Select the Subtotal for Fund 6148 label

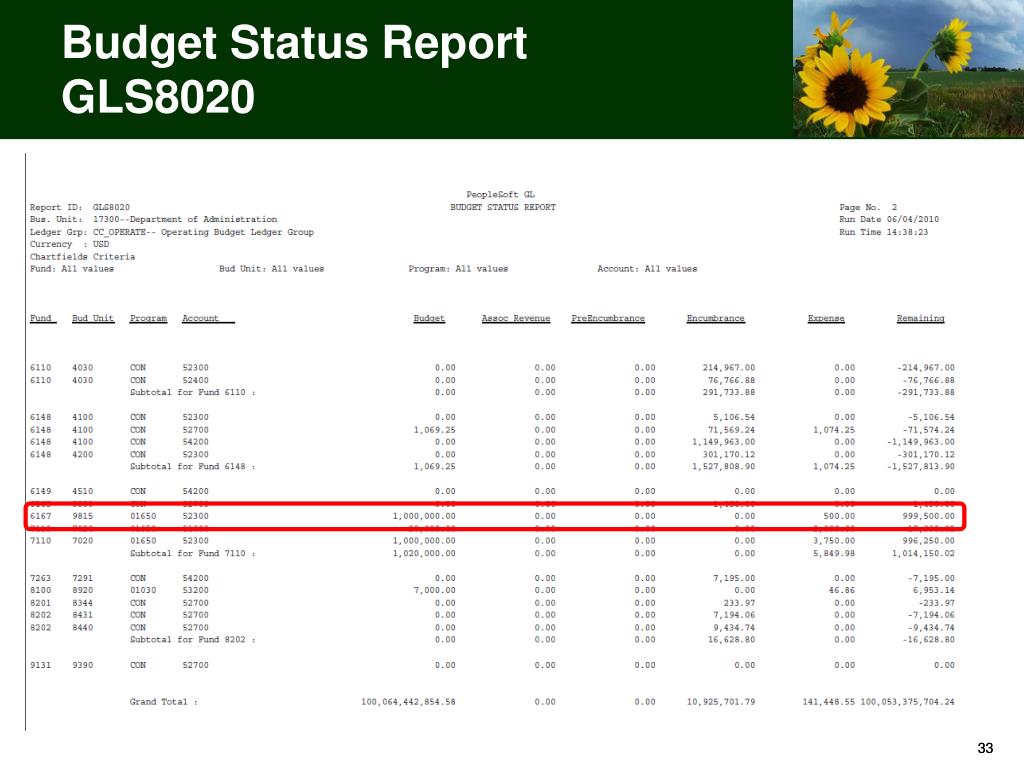pyautogui.click(x=193, y=466)
